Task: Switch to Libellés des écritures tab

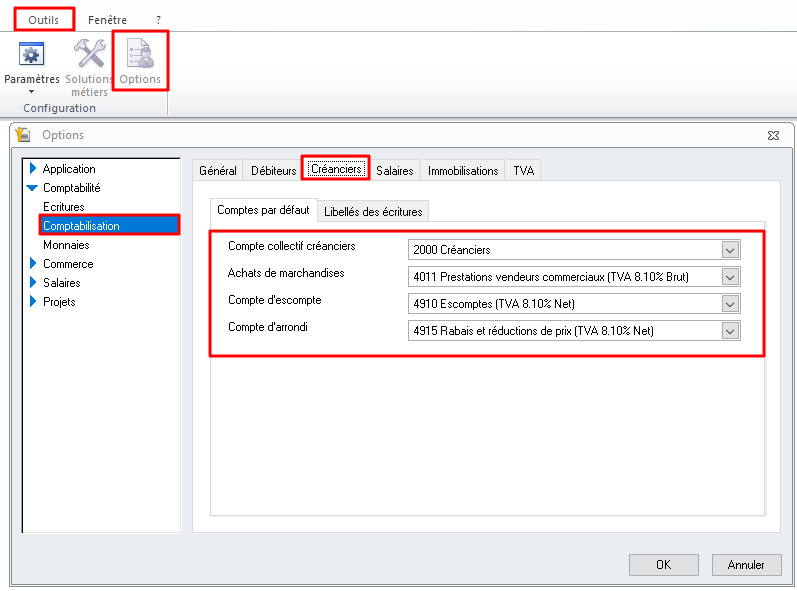Action: pyautogui.click(x=374, y=211)
